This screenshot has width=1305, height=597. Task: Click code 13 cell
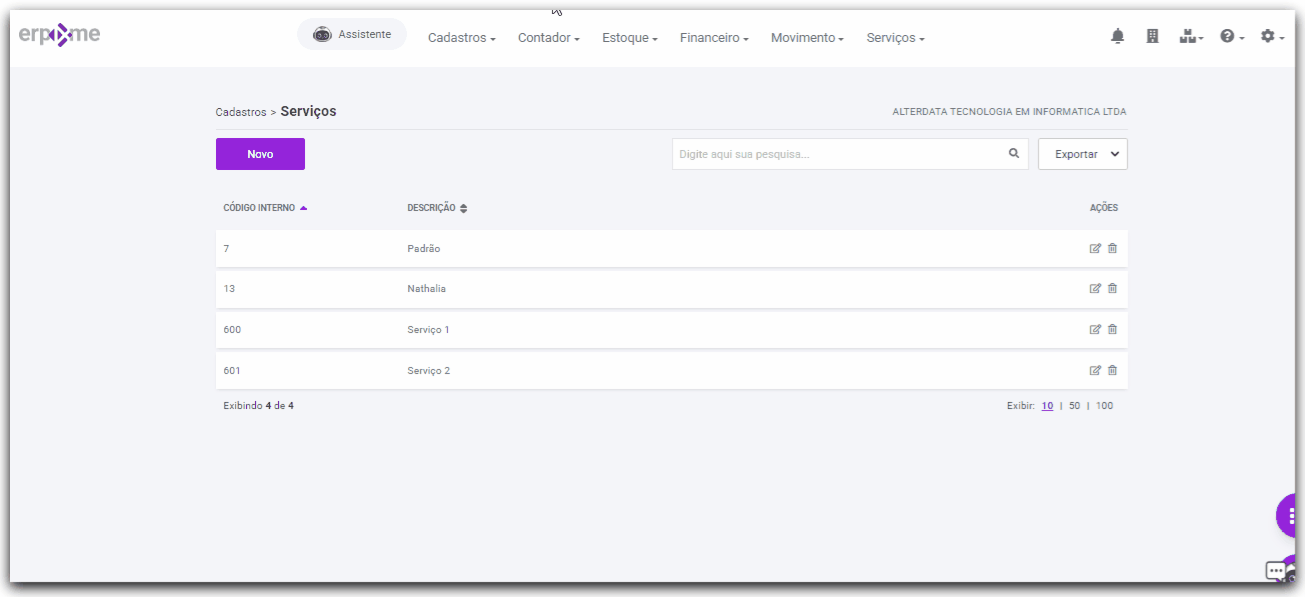(x=229, y=288)
